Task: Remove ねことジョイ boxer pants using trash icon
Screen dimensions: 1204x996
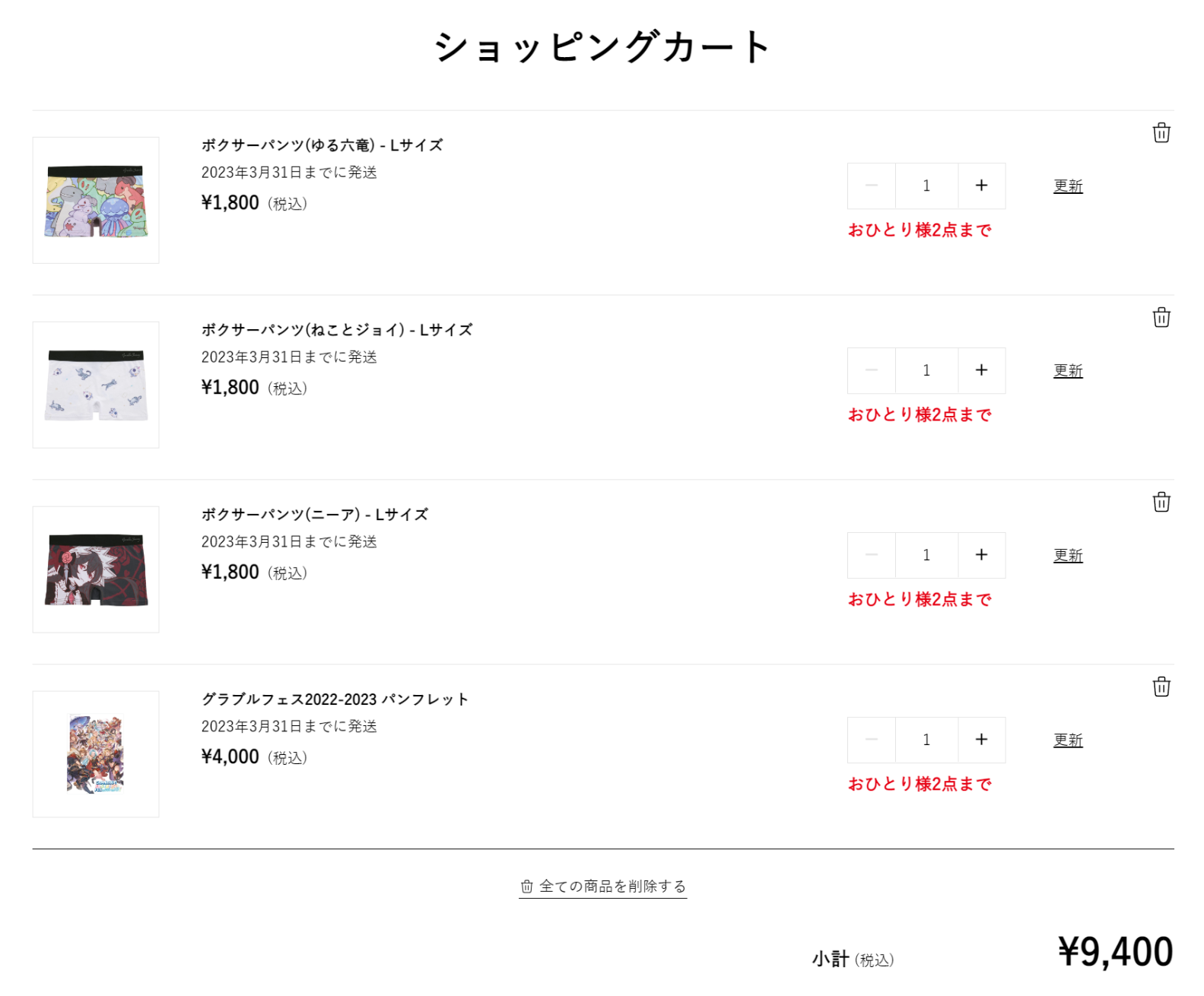Action: coord(1161,318)
